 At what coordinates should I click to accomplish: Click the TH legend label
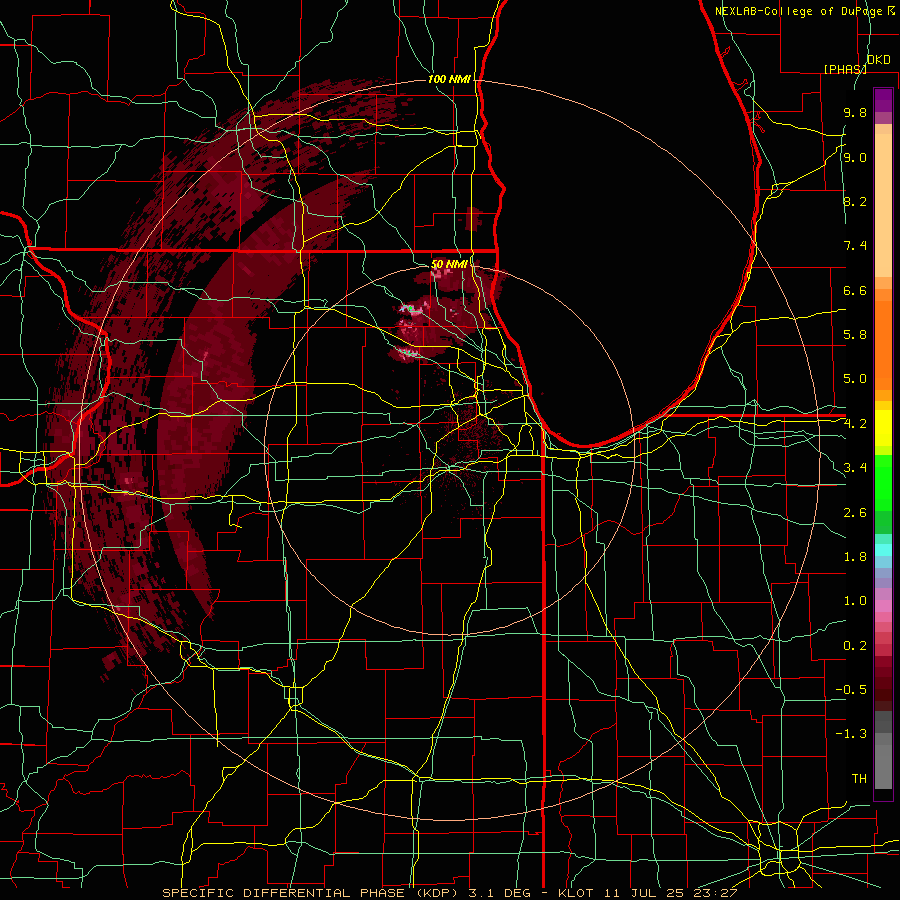click(x=859, y=779)
